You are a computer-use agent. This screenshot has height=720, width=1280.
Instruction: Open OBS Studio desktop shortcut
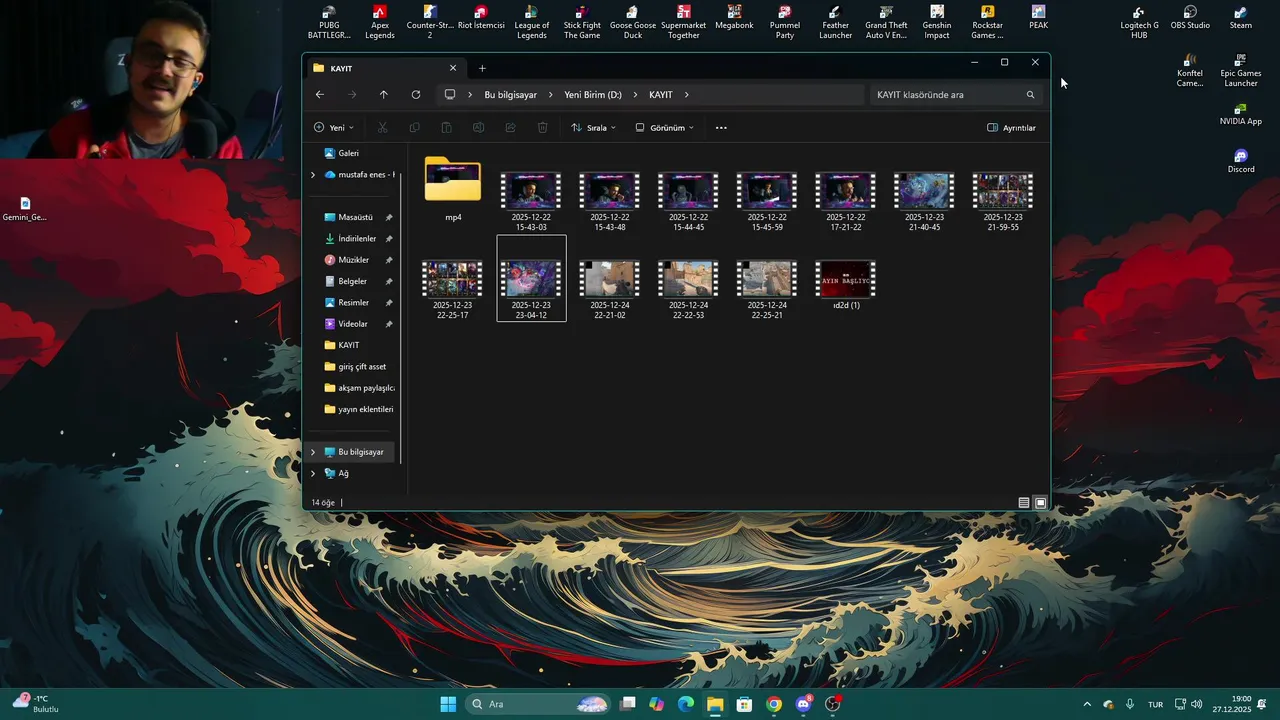tap(1190, 16)
